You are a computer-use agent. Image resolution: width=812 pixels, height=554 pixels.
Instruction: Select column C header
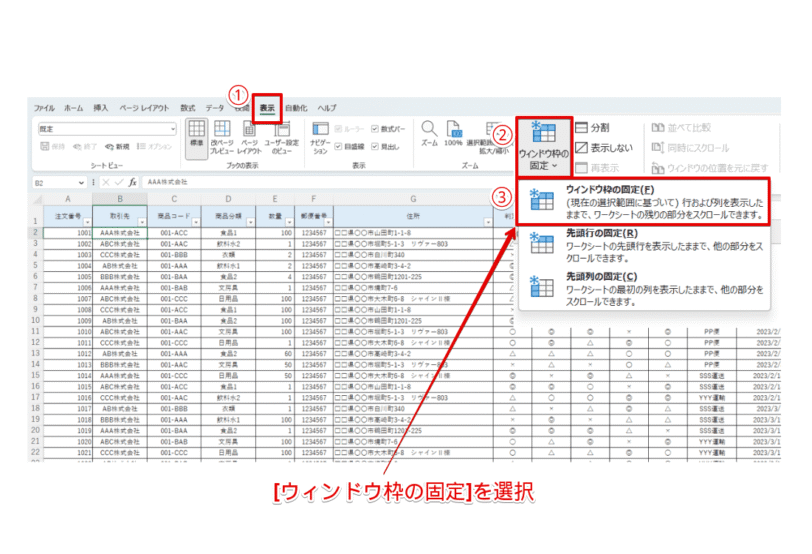tap(174, 199)
